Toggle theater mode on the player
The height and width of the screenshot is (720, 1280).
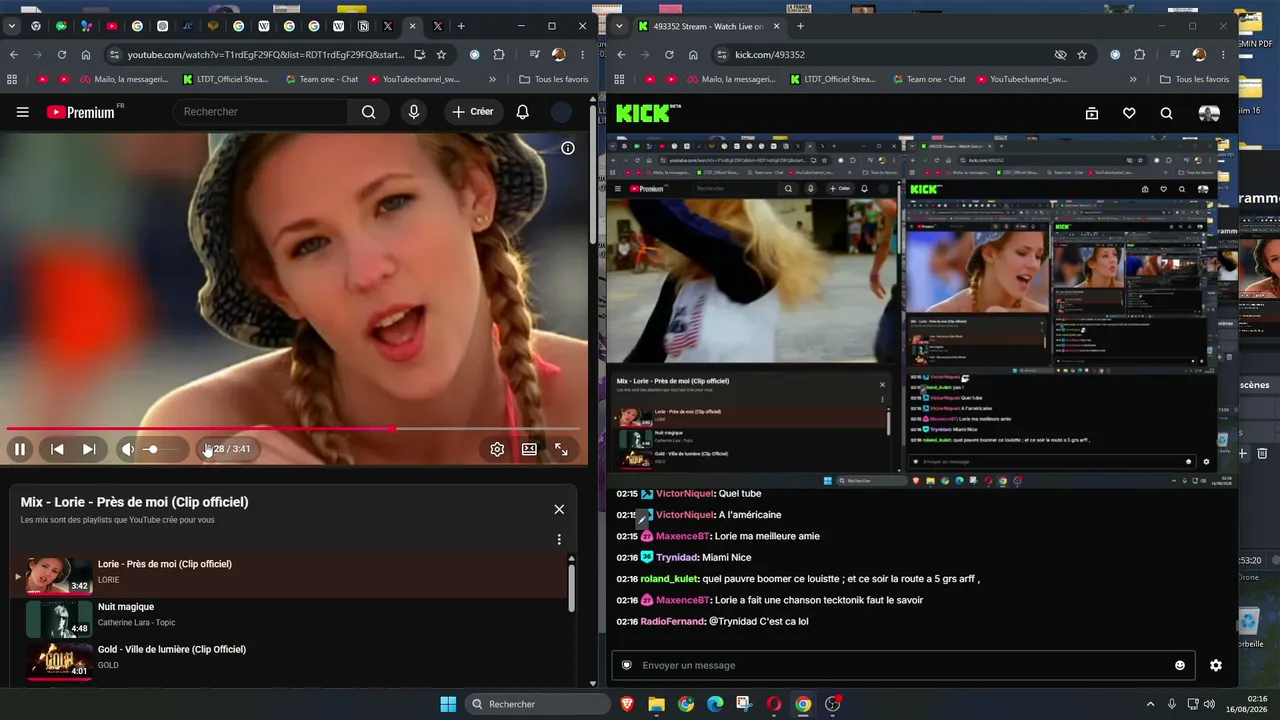pos(529,450)
